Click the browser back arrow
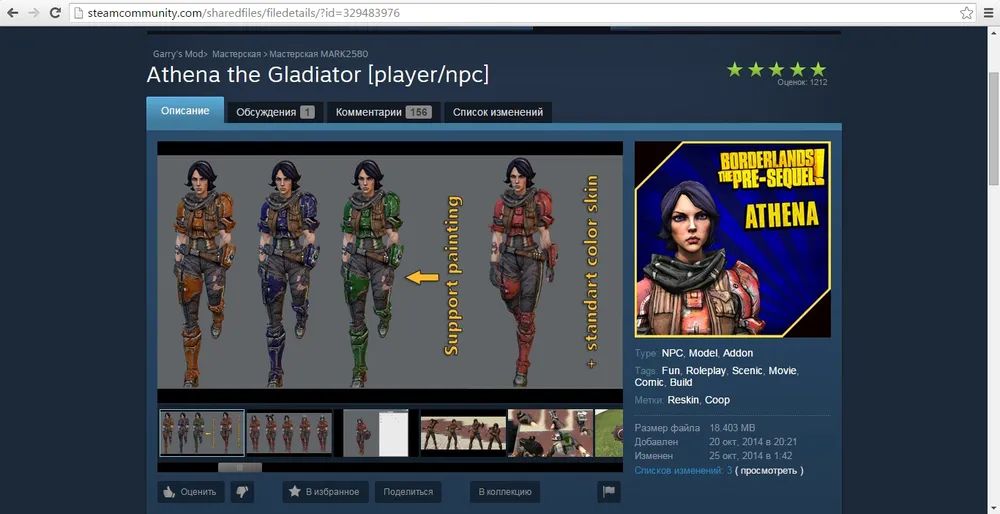Viewport: 1000px width, 514px height. tap(13, 13)
